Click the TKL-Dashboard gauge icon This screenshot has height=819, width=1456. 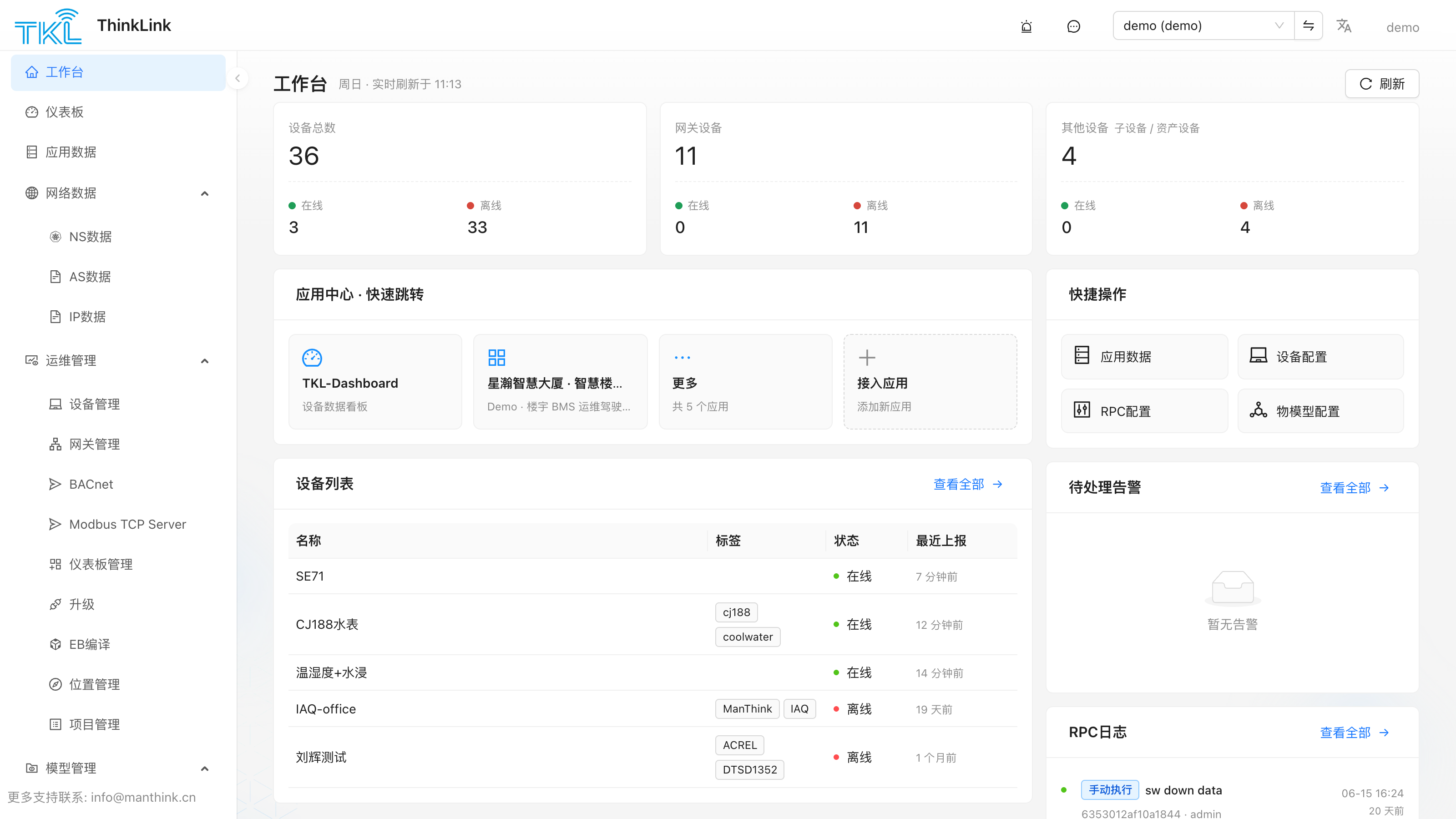coord(312,357)
